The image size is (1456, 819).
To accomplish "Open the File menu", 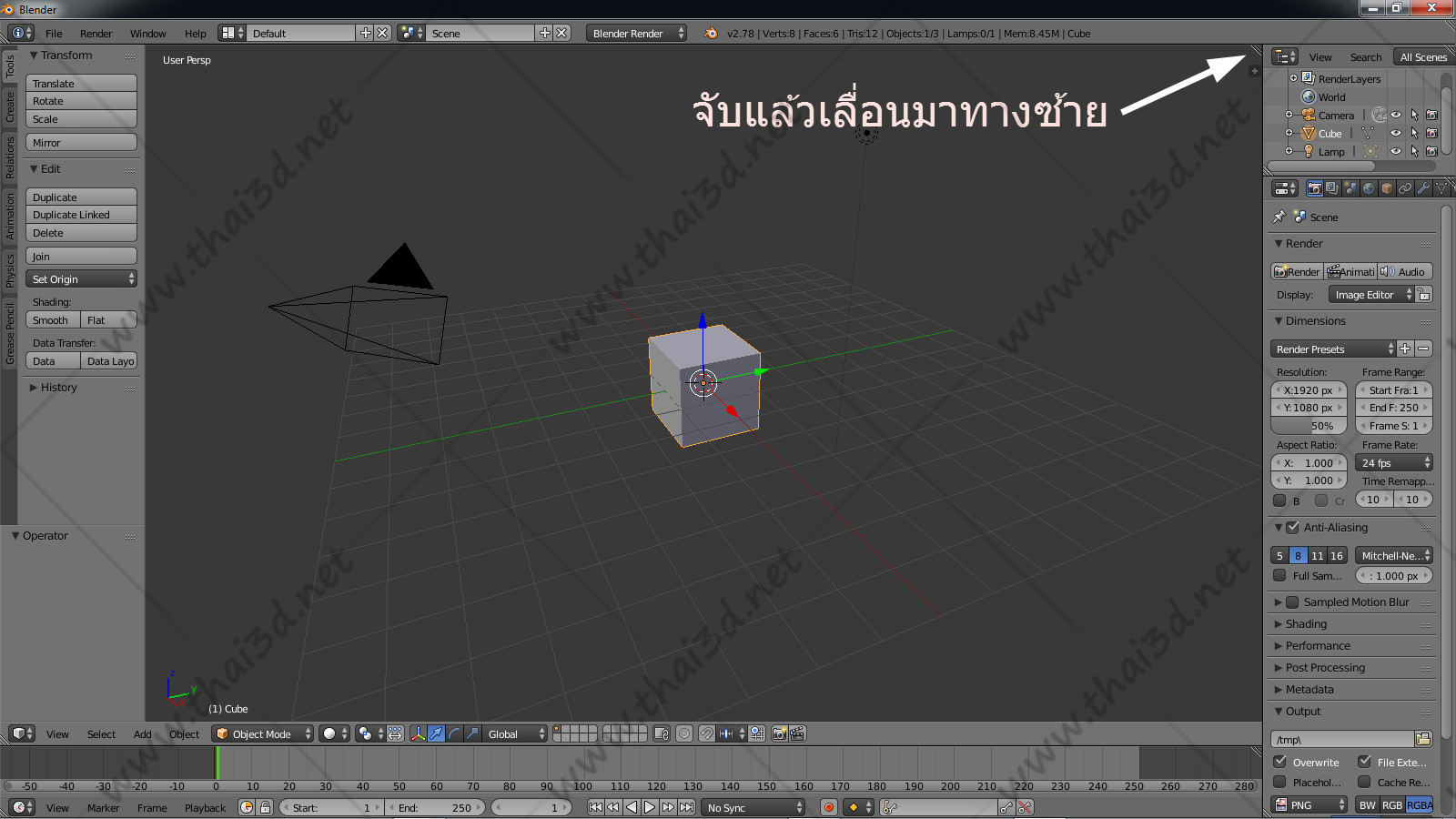I will (x=54, y=34).
